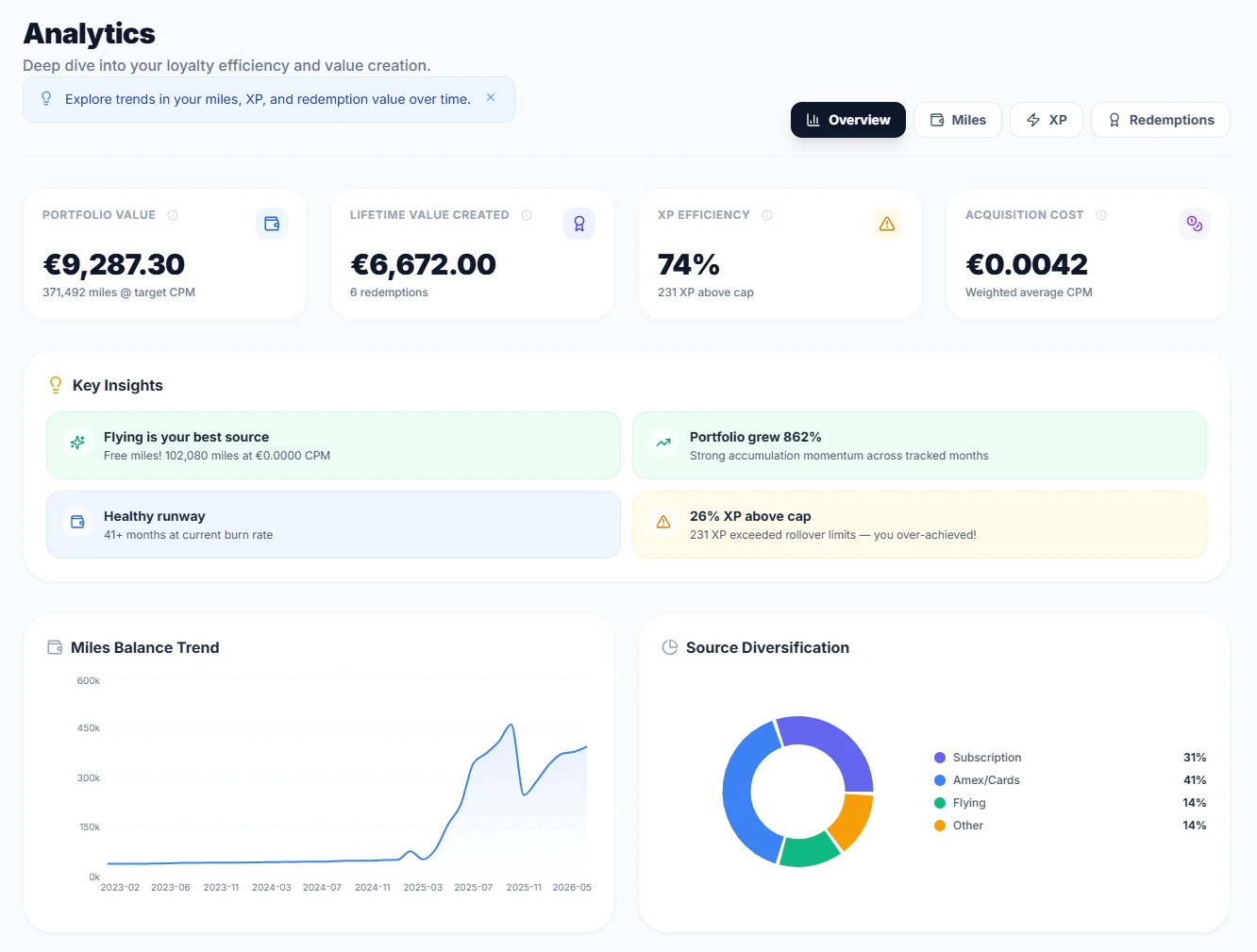Click the sparkle icon on Flying insight card
This screenshot has width=1257, height=952.
pos(76,443)
